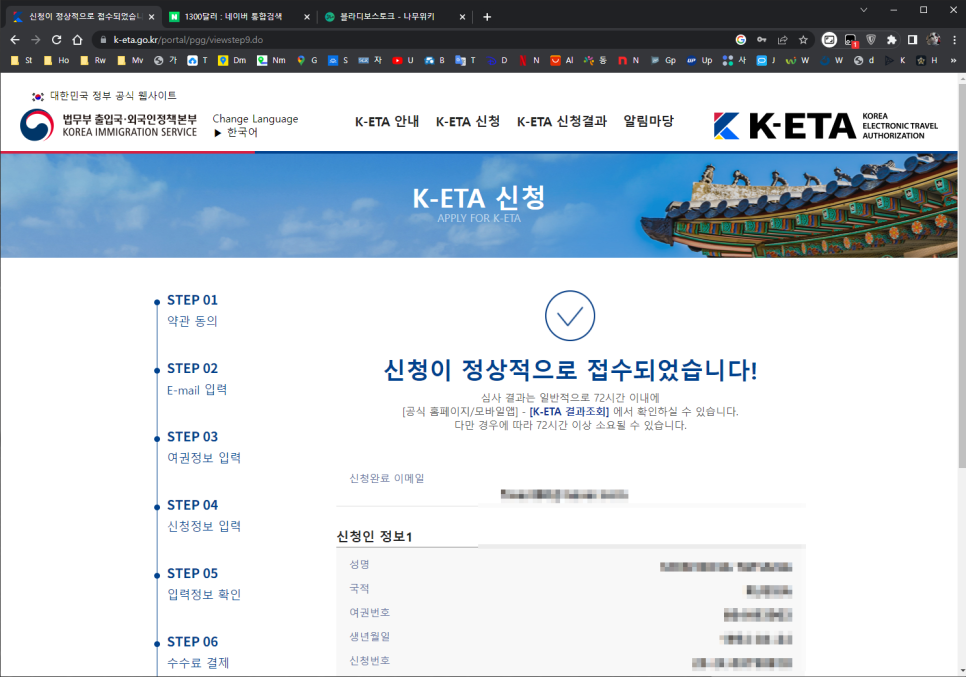
Task: Click the page vertical scrollbar
Action: [x=962, y=276]
